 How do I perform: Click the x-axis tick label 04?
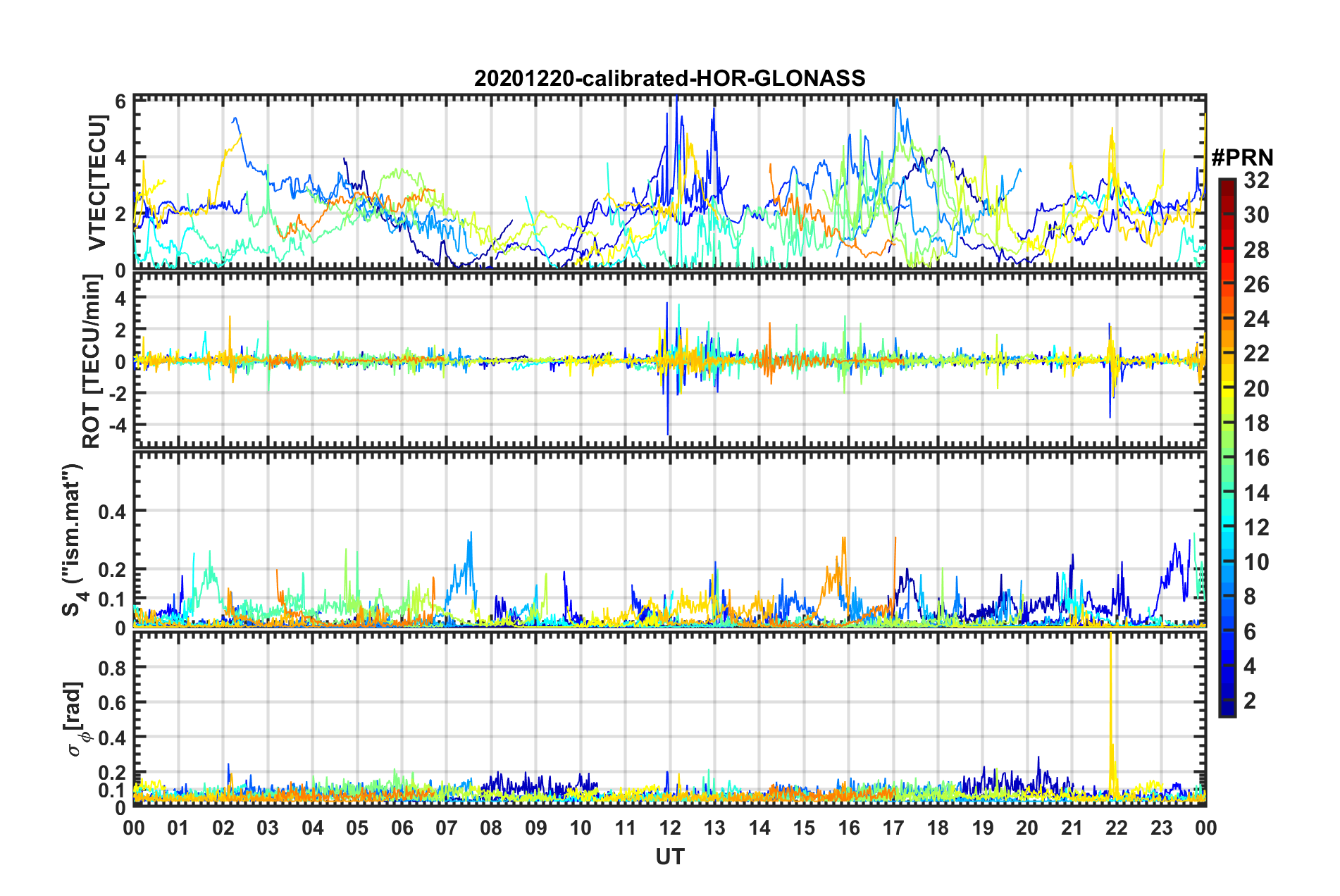(x=312, y=828)
